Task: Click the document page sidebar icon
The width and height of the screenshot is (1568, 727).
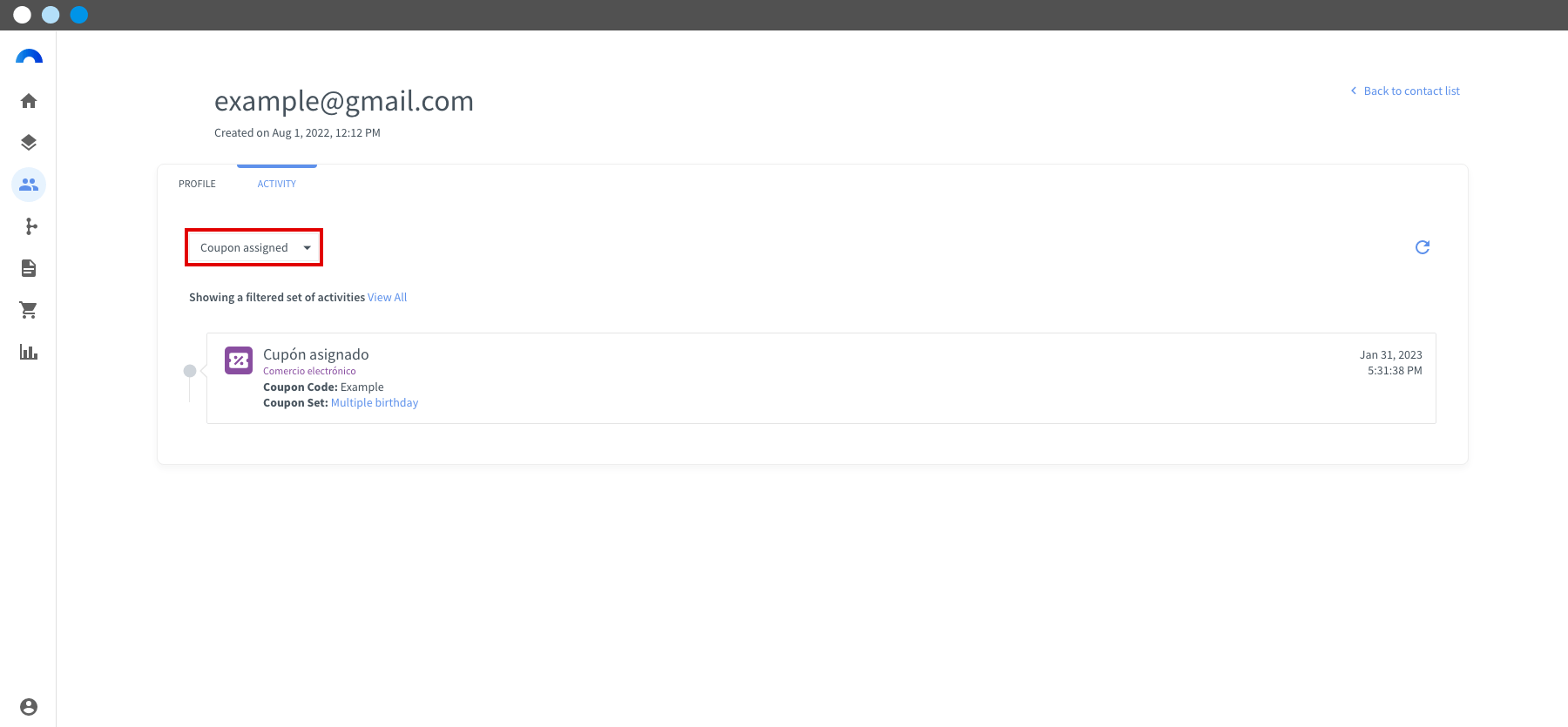Action: click(x=29, y=268)
